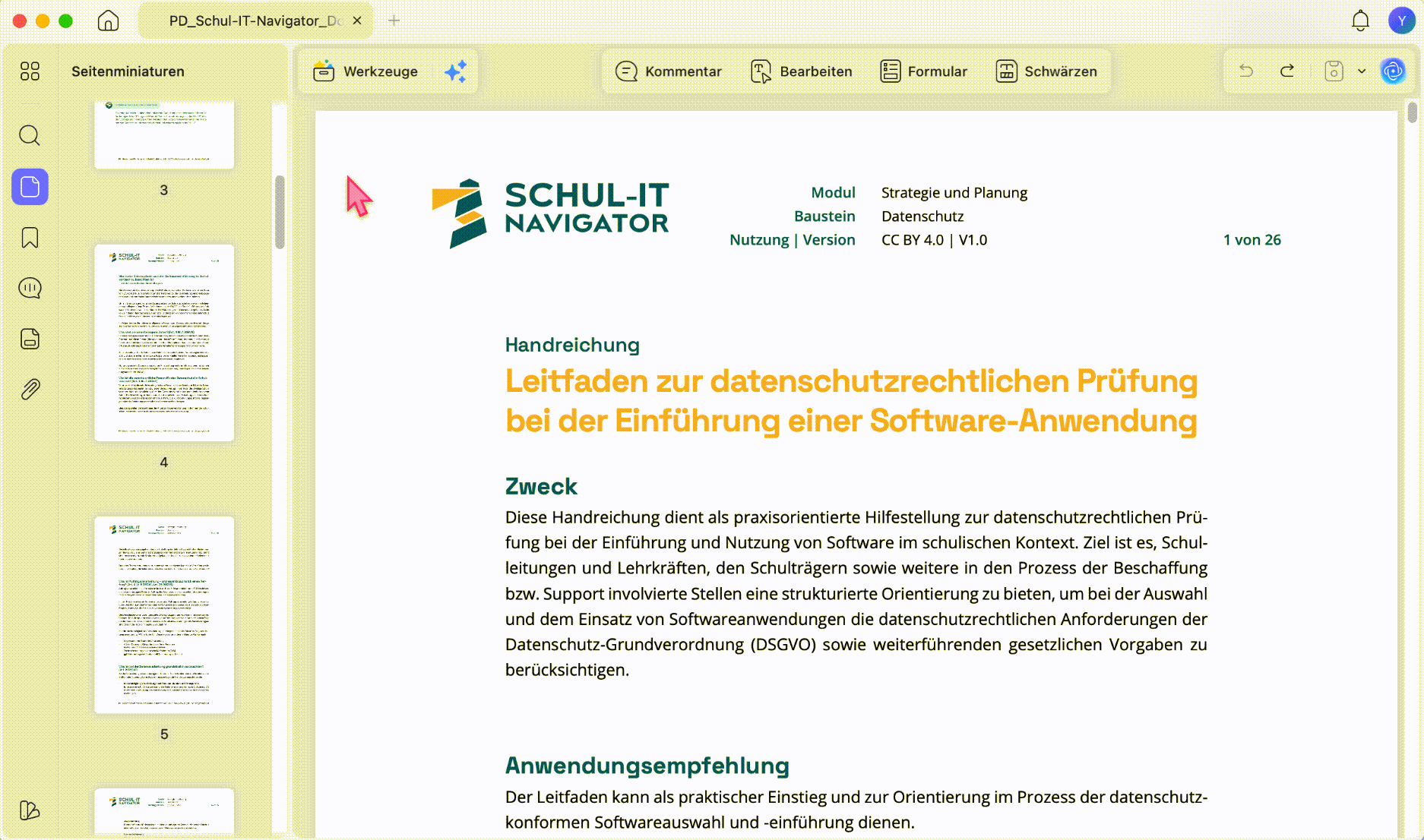
Task: Select the page thumbnails panel icon
Action: 30,187
